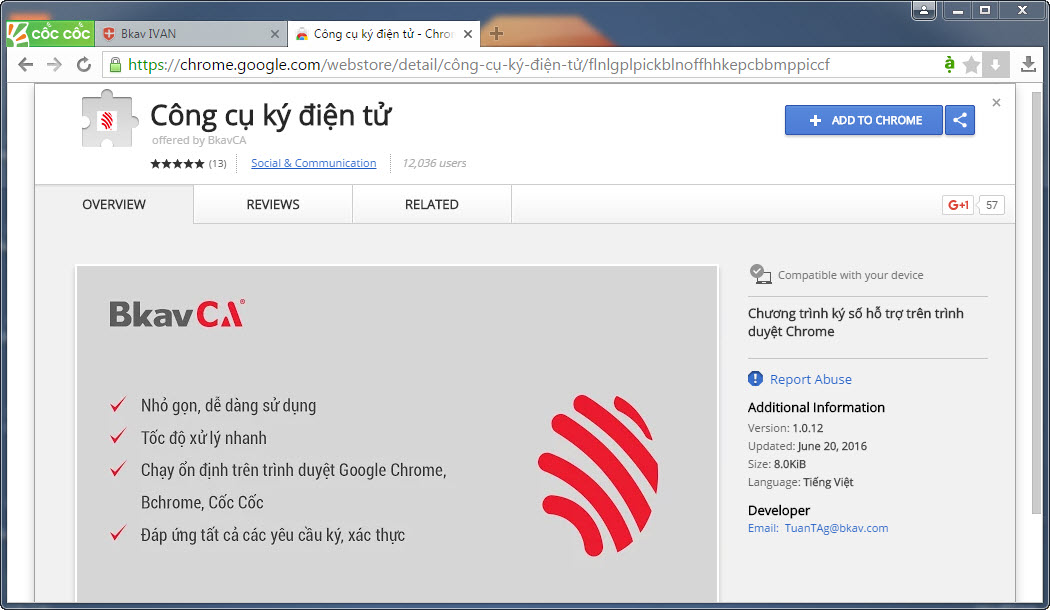Open the REVIEWS tab
Screen dimensions: 1050x610
(273, 204)
